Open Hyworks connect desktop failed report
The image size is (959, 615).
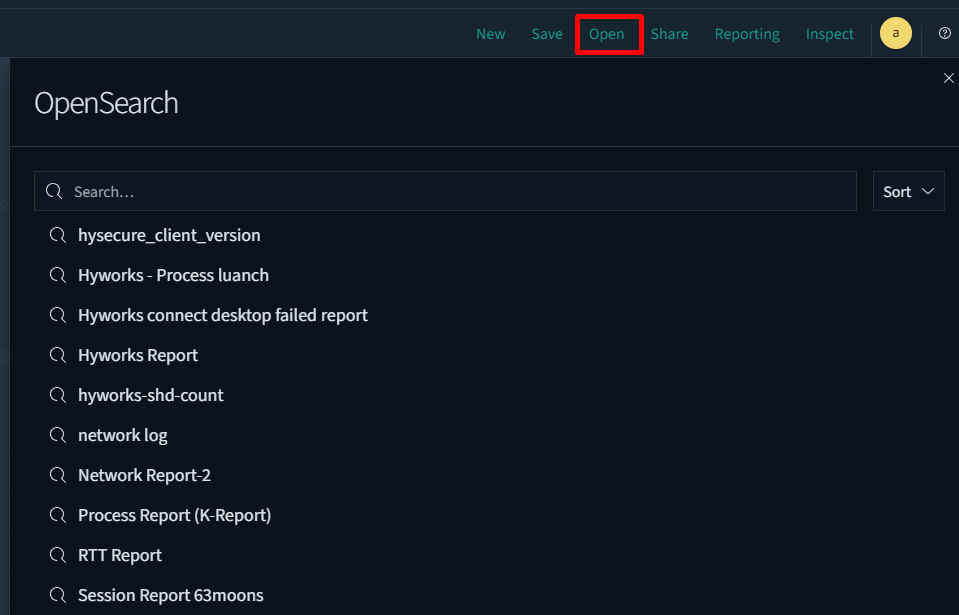tap(223, 315)
